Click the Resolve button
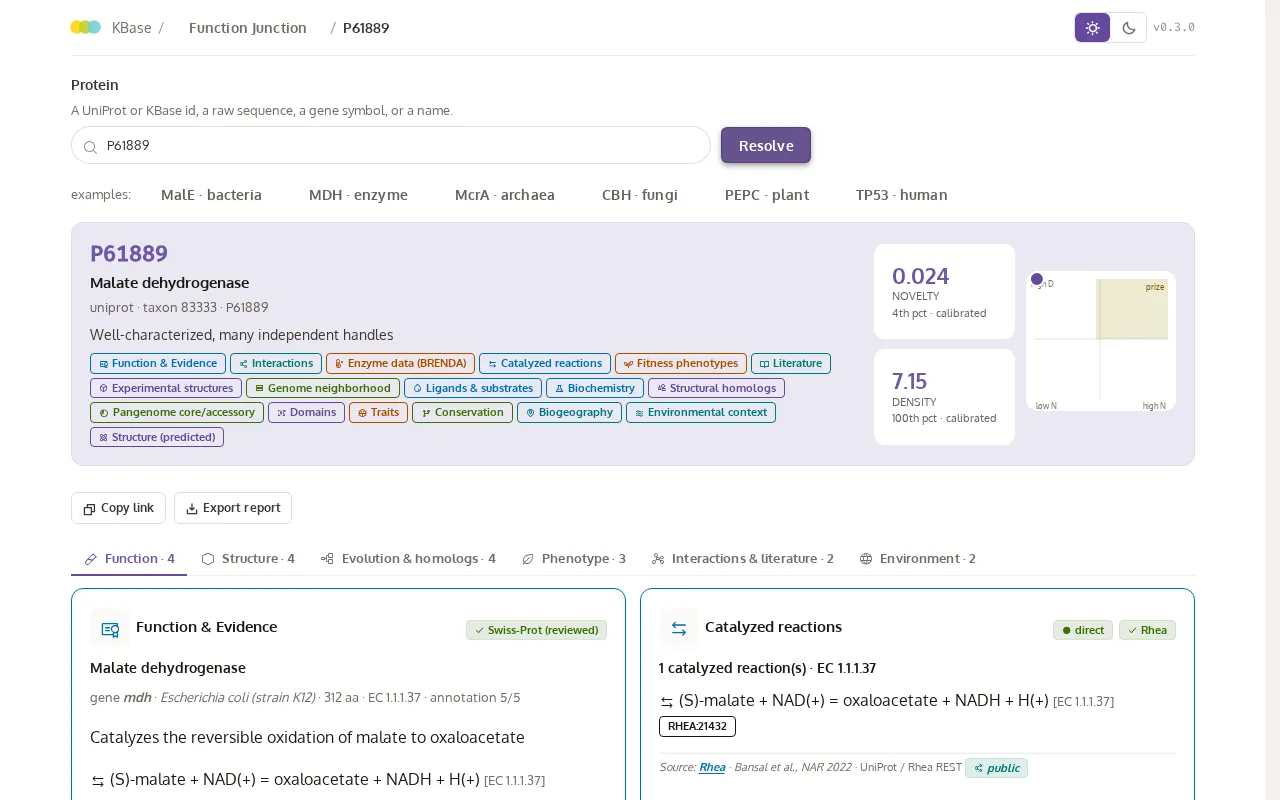Screen dimensions: 1280x800 coord(766,145)
